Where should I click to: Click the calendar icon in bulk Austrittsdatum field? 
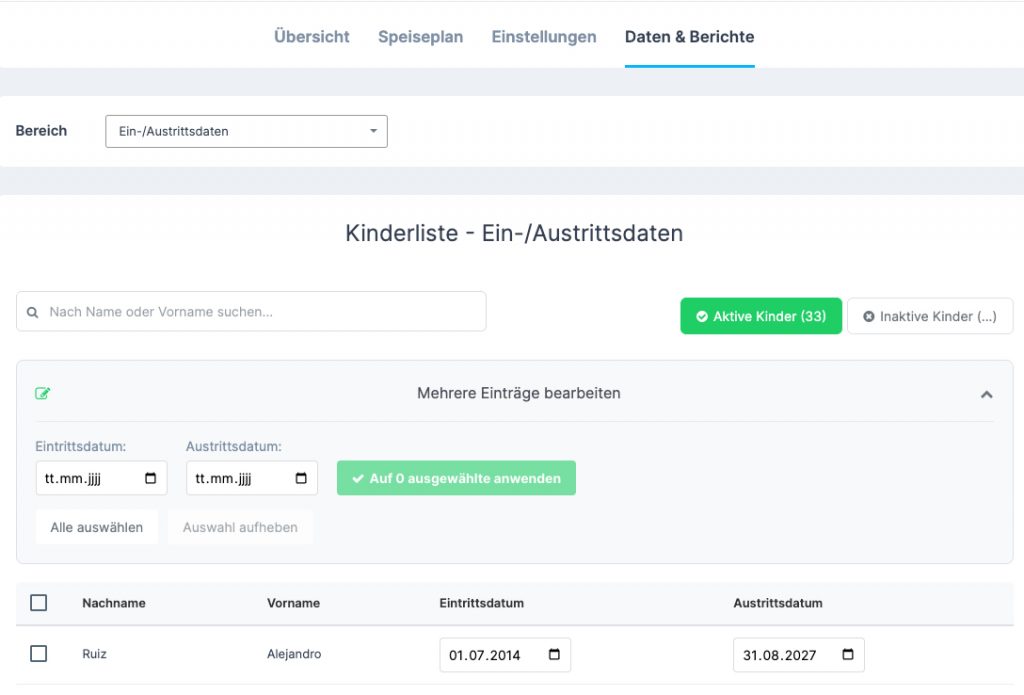pos(301,478)
